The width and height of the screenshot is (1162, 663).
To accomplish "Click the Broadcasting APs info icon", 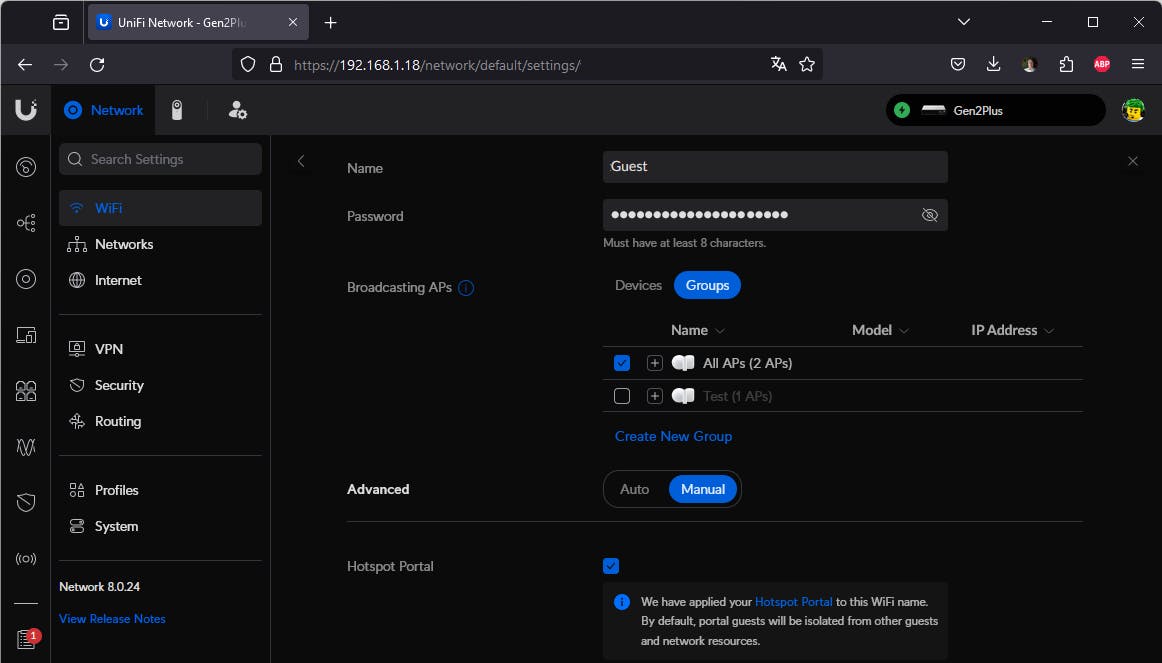I will (x=466, y=288).
